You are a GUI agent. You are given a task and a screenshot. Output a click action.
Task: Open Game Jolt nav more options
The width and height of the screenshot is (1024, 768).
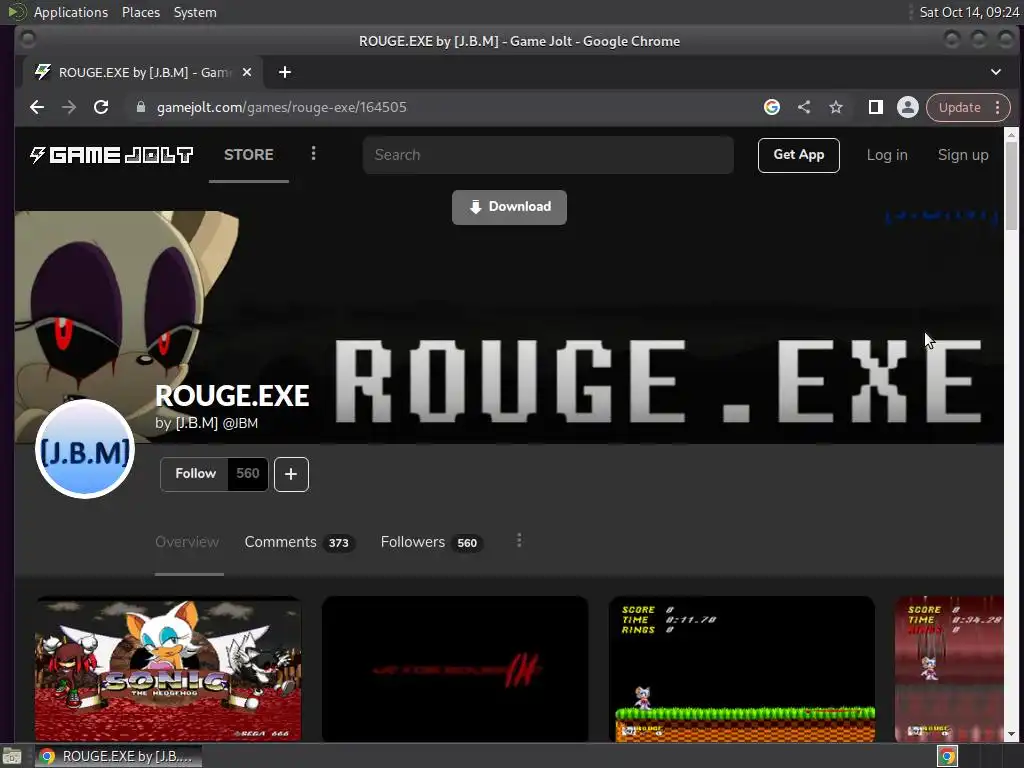pos(313,153)
